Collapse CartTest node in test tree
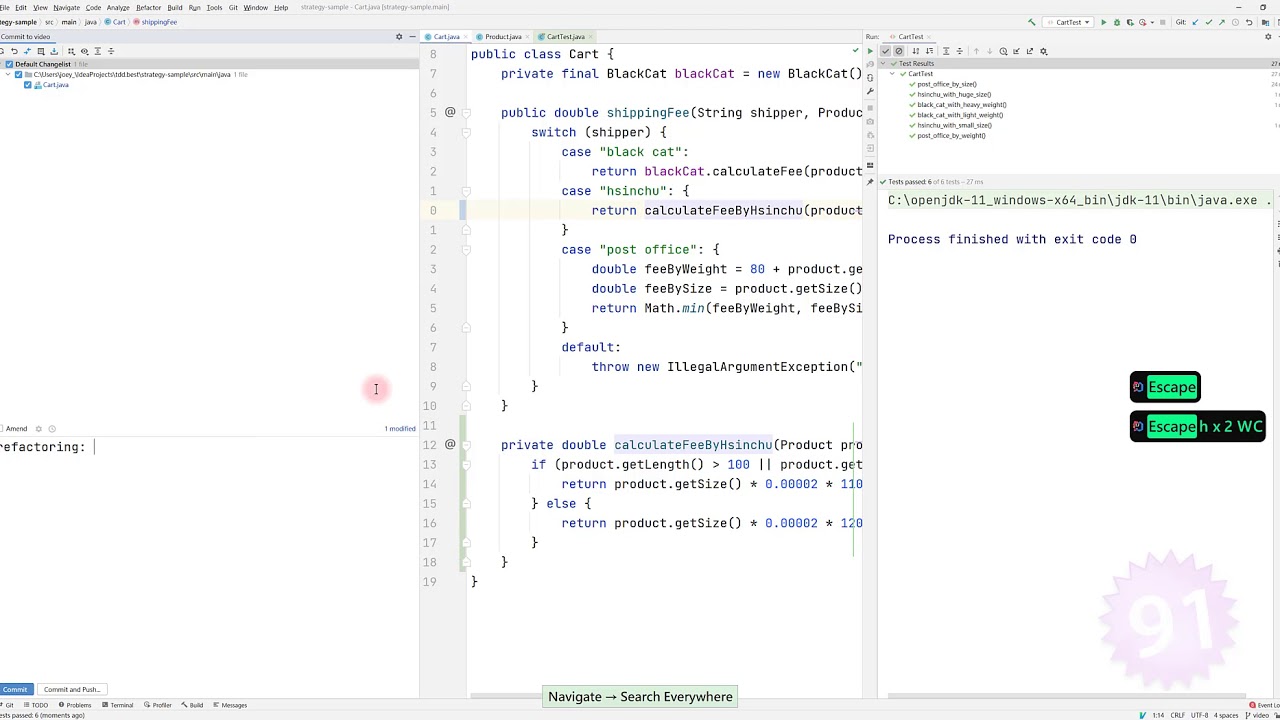Viewport: 1280px width, 720px height. click(893, 74)
